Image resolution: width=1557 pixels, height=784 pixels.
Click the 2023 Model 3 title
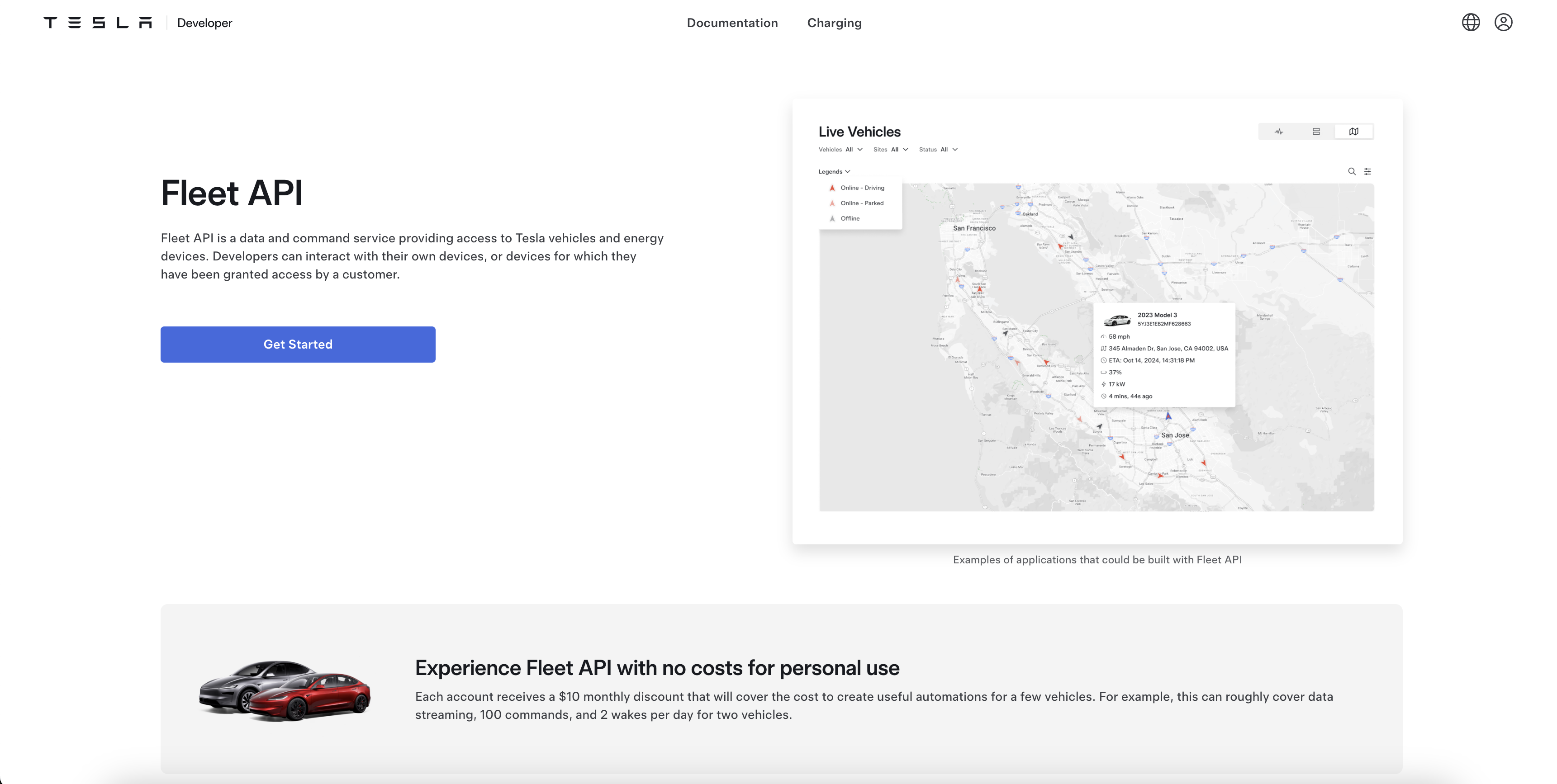1158,315
